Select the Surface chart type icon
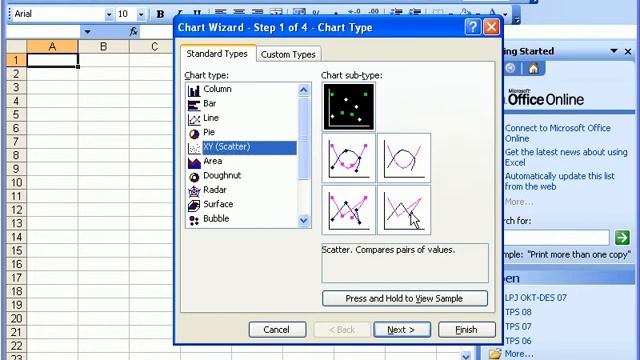640x360 pixels. [194, 205]
